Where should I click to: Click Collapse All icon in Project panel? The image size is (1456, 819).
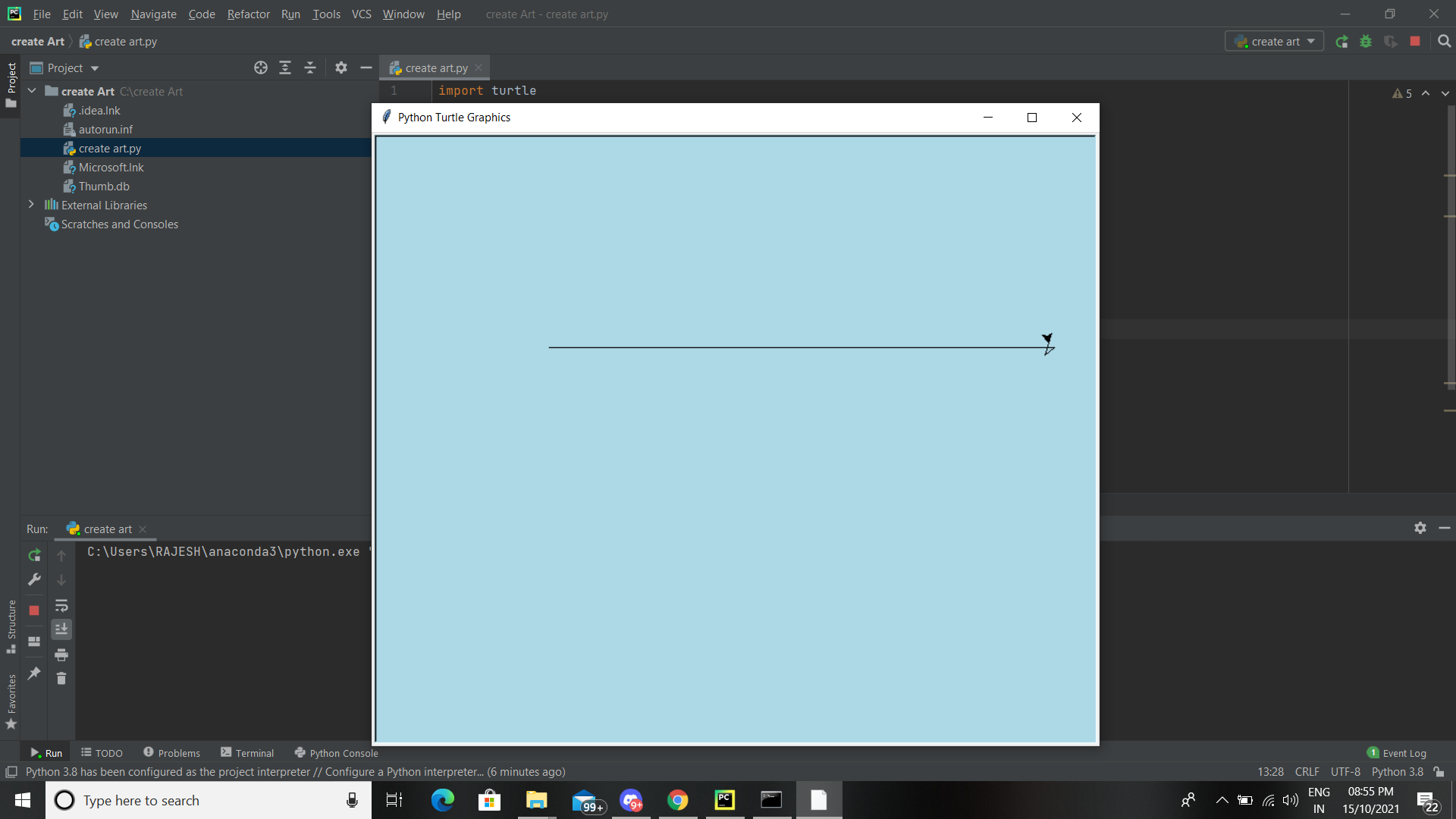click(310, 68)
